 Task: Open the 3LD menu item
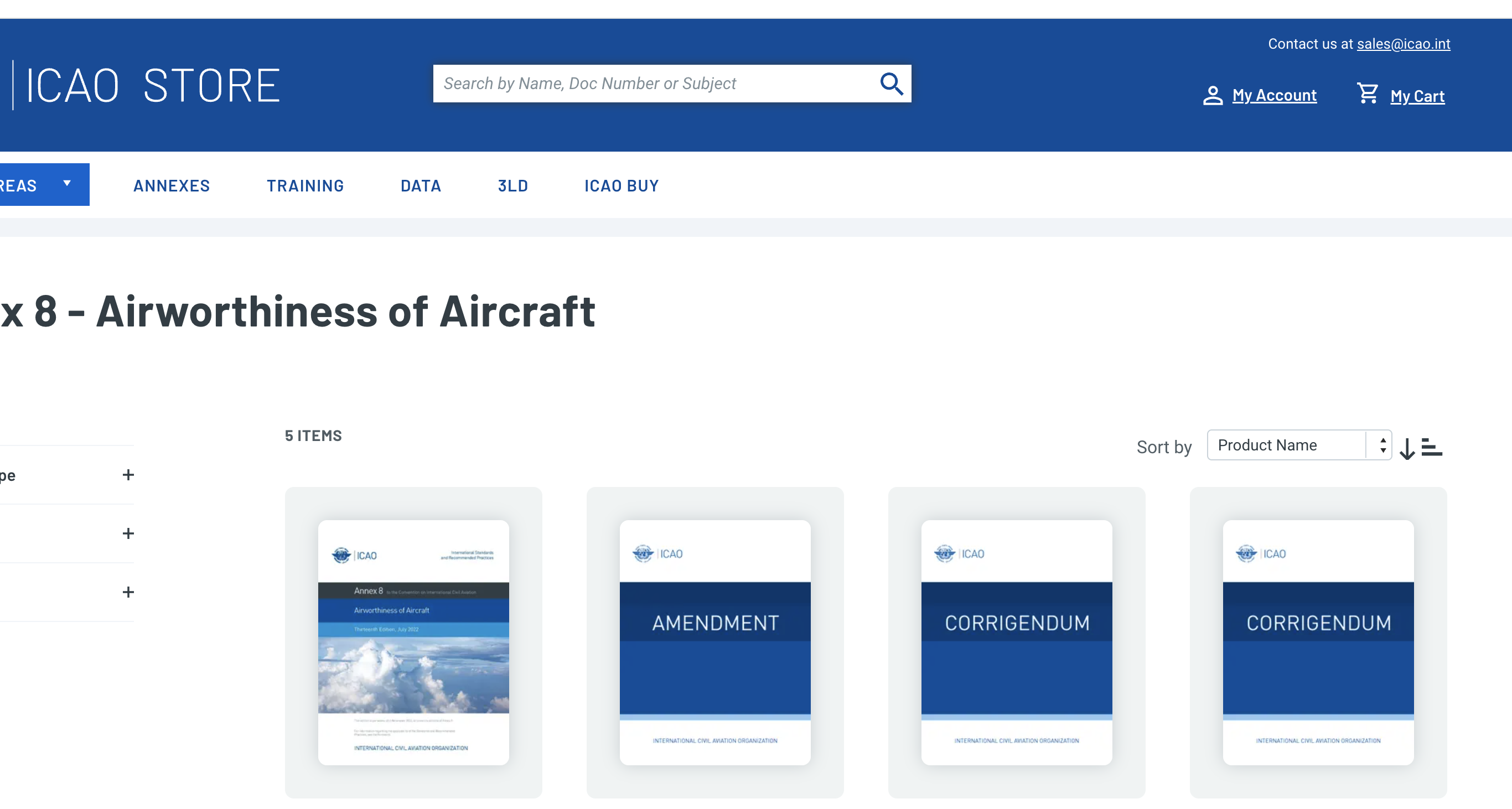click(x=513, y=186)
